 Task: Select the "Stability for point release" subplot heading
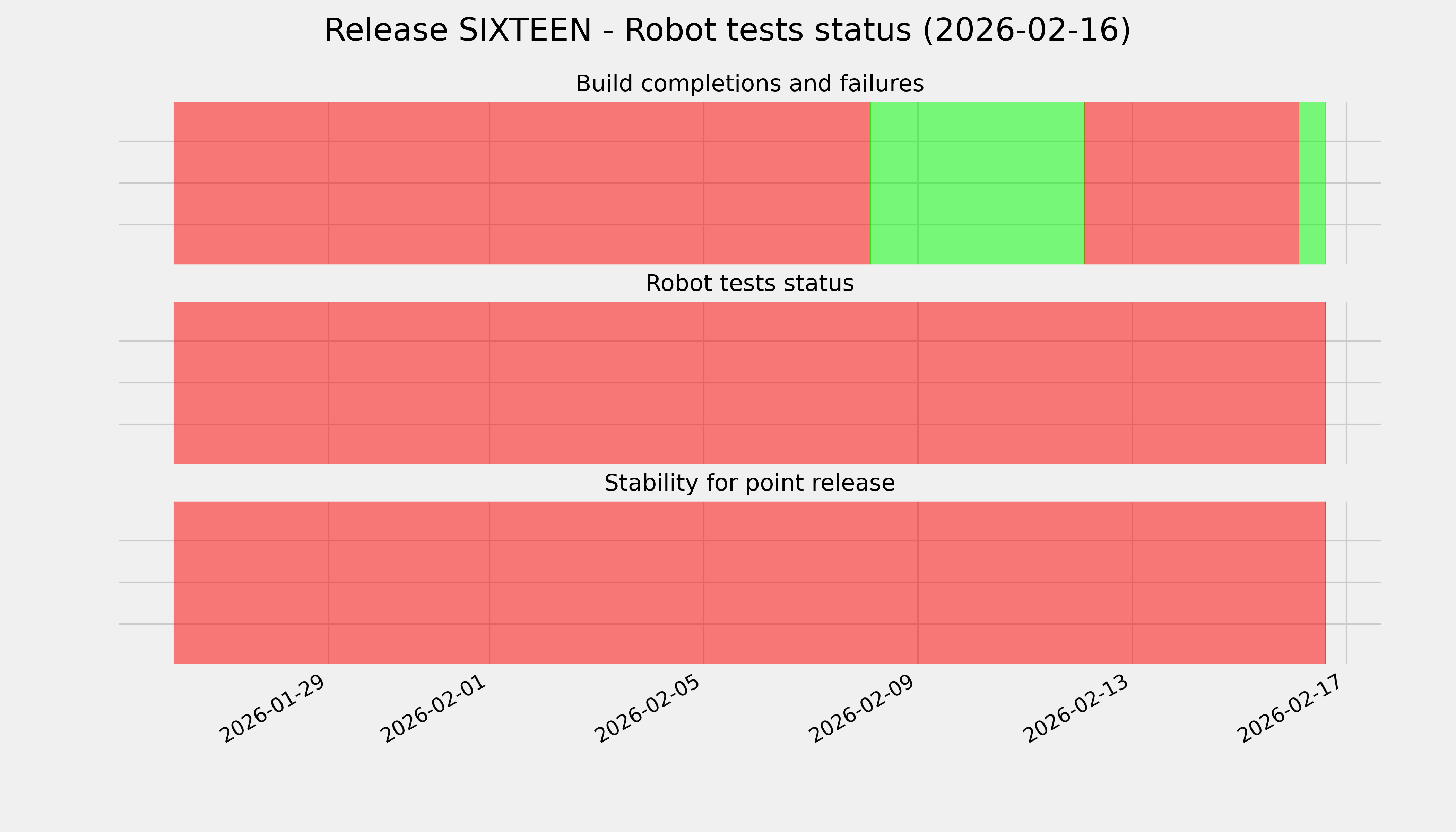tap(749, 484)
